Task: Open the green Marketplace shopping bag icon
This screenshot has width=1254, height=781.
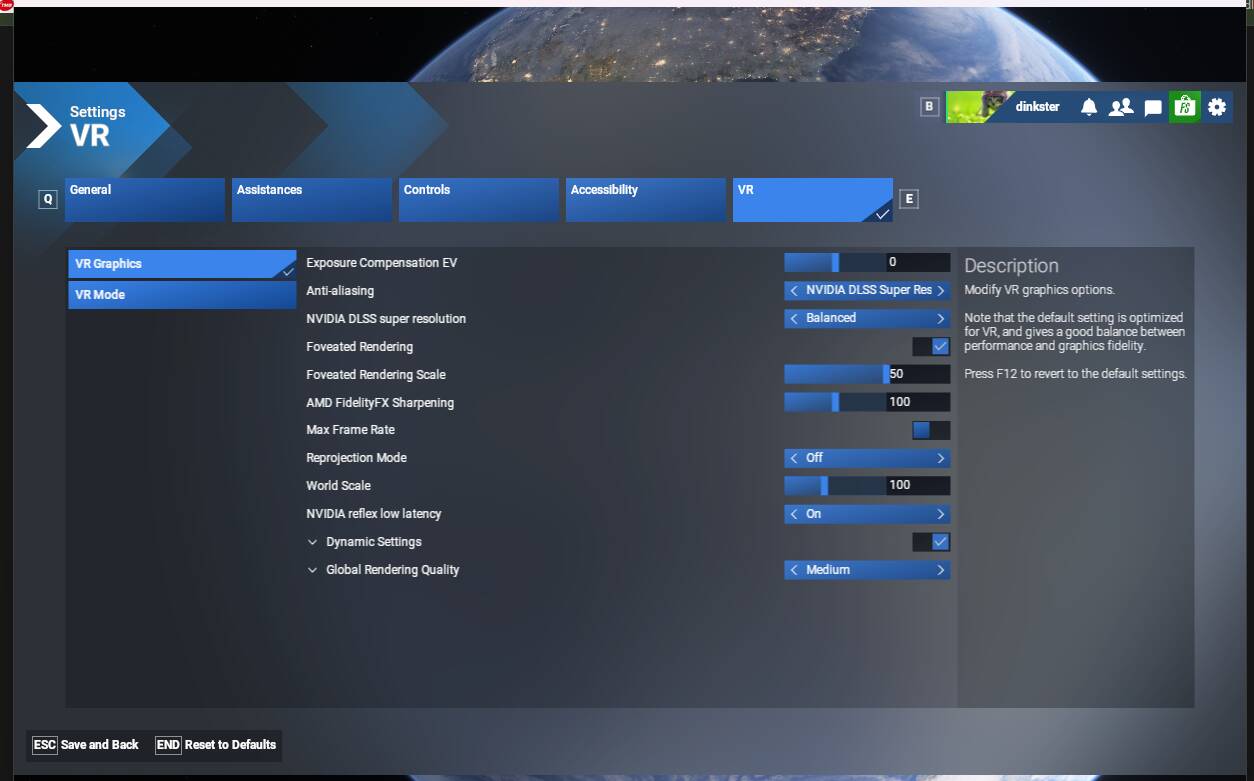Action: click(x=1184, y=107)
